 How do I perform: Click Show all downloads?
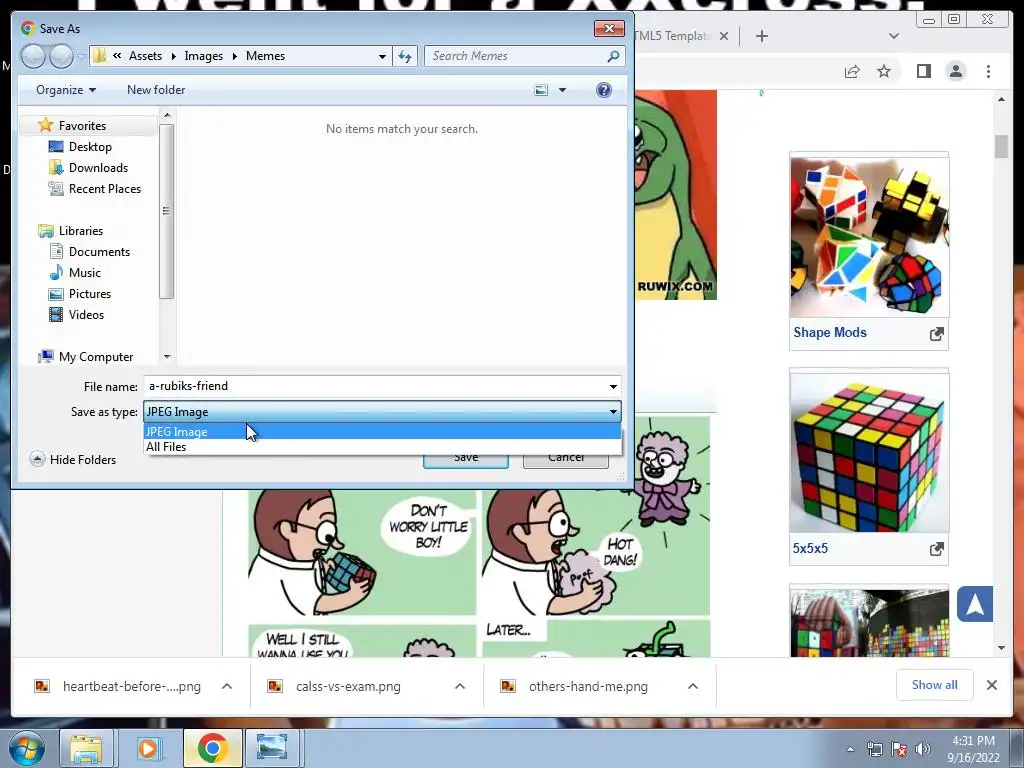pos(935,685)
